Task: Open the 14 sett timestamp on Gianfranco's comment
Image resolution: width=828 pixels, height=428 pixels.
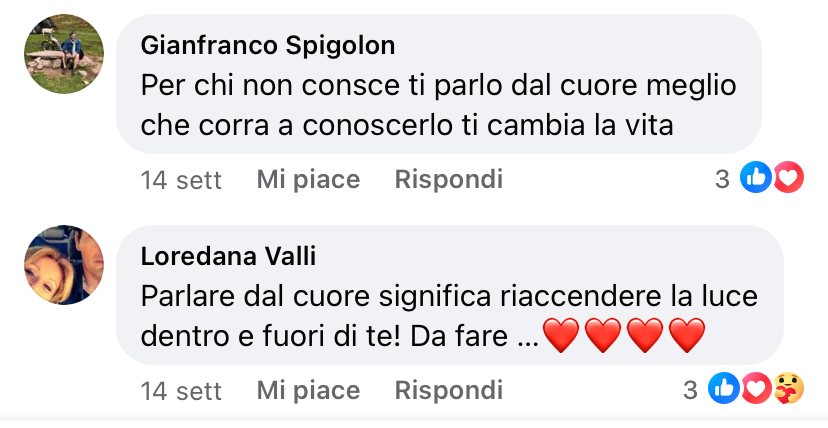Action: tap(181, 180)
